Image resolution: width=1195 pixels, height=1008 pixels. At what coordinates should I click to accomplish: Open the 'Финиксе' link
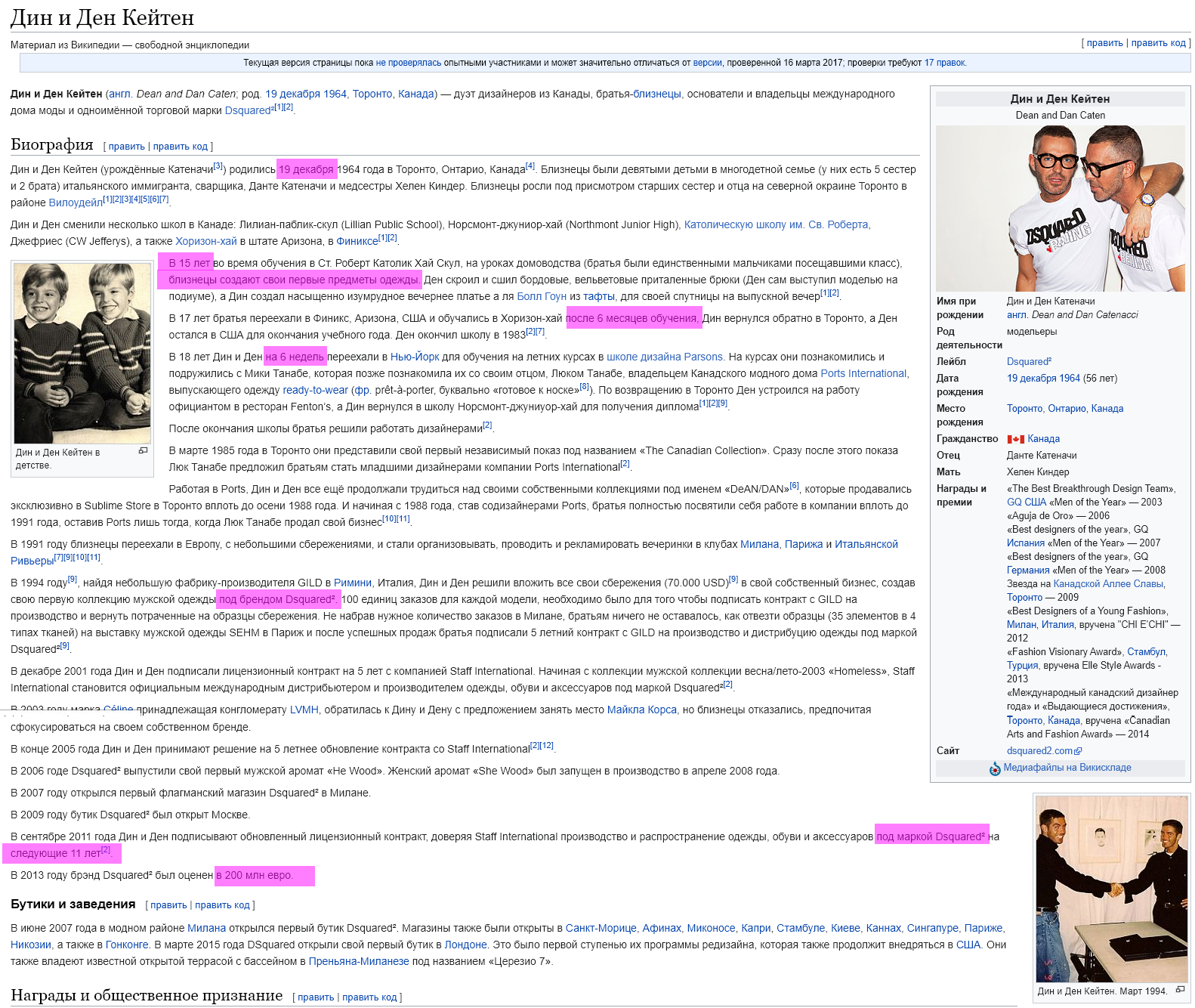[357, 242]
